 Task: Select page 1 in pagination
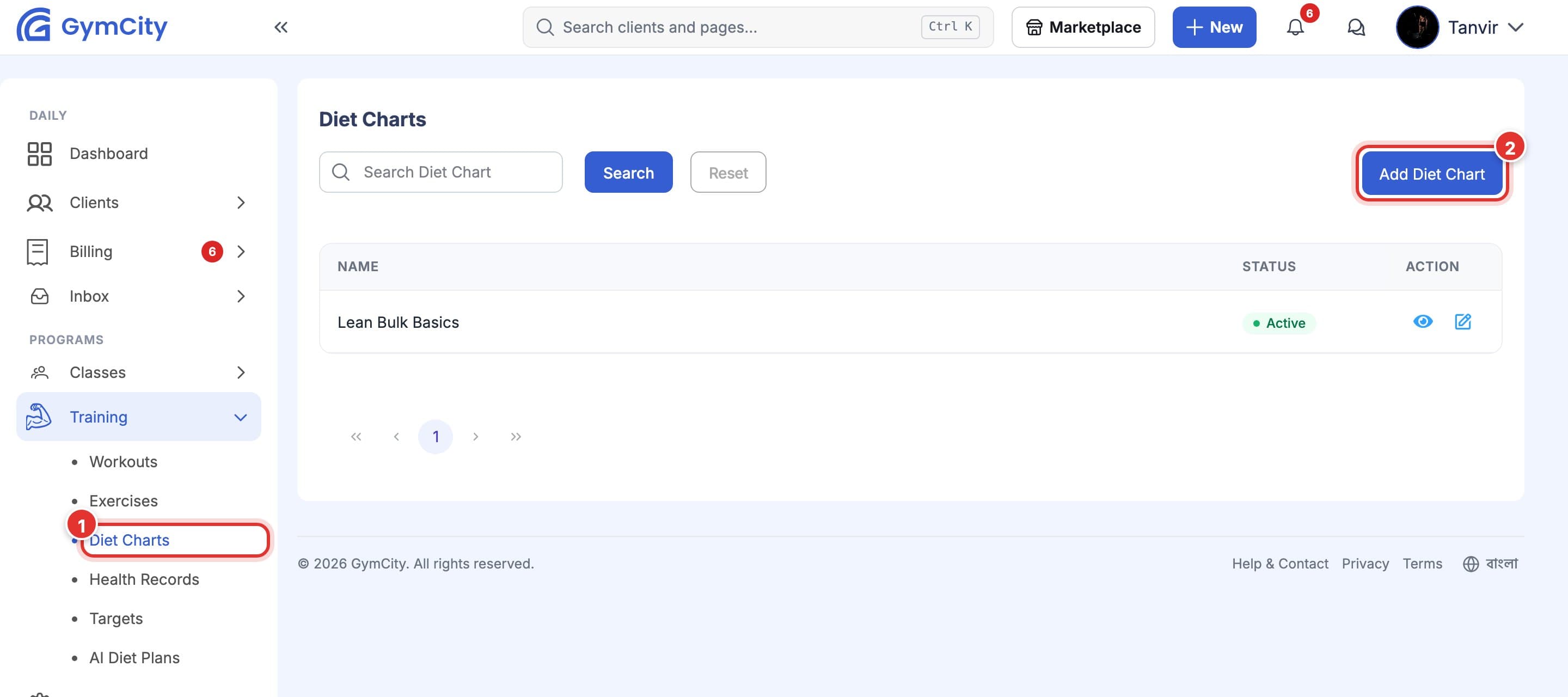435,437
